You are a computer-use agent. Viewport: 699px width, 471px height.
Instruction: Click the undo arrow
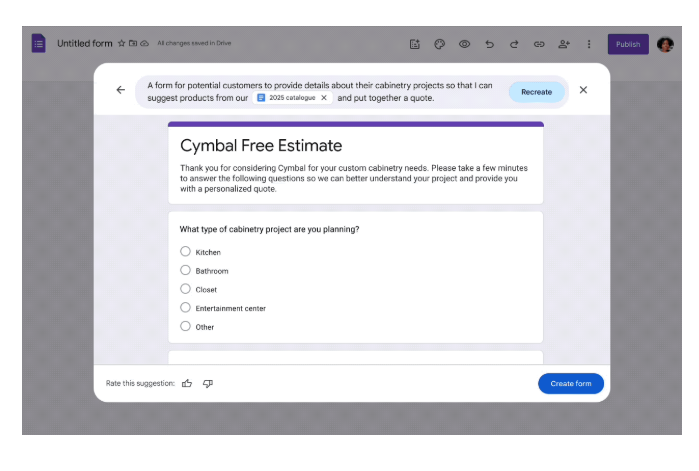489,44
